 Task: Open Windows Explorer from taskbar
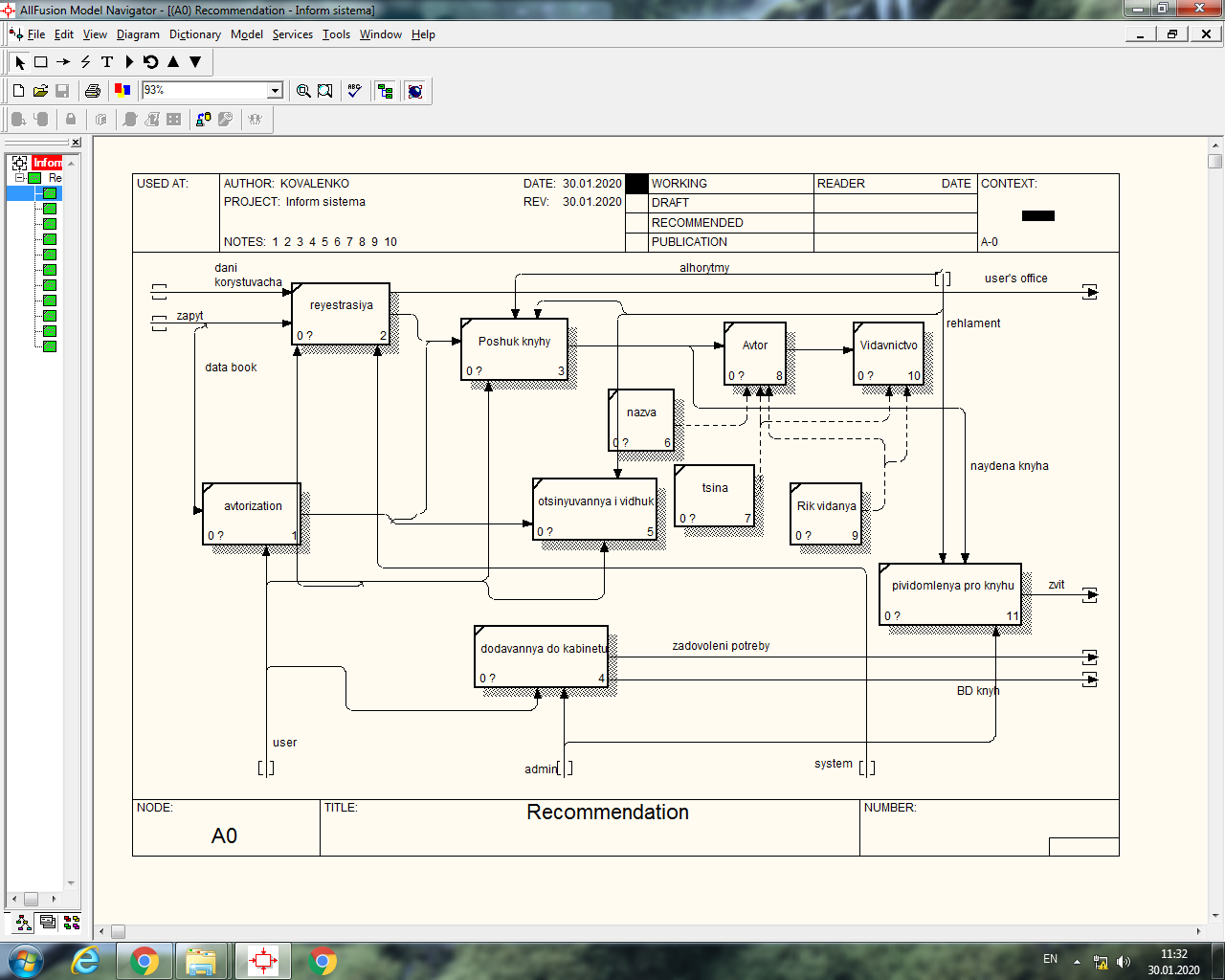tap(202, 961)
